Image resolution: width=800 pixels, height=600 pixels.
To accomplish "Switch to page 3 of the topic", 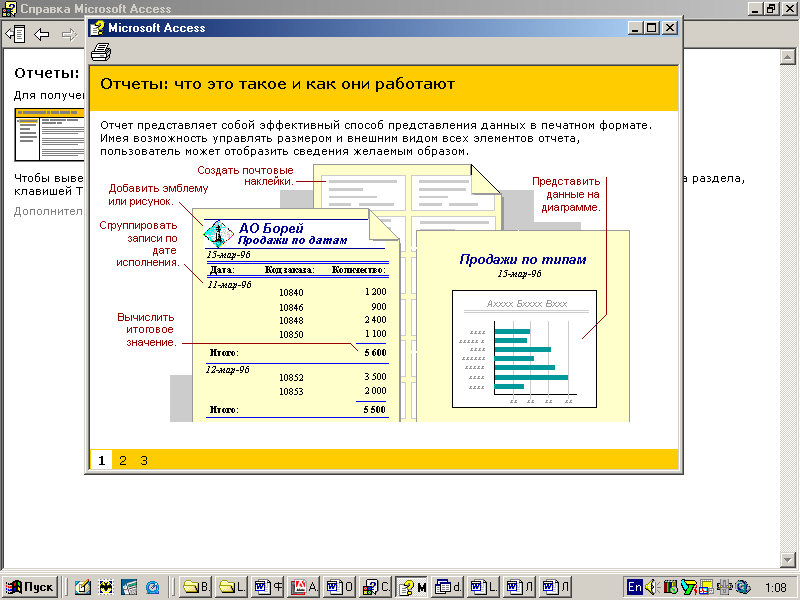I will point(144,460).
